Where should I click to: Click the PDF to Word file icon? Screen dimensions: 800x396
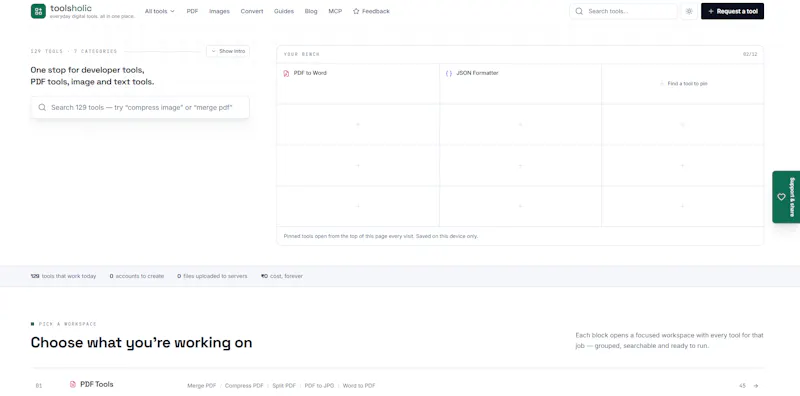(286, 73)
